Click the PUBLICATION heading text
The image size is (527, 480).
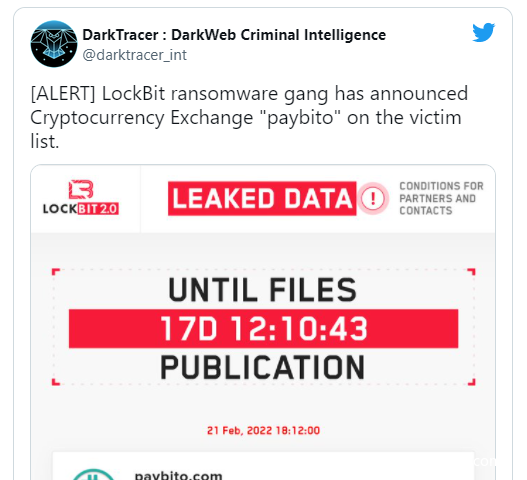262,367
